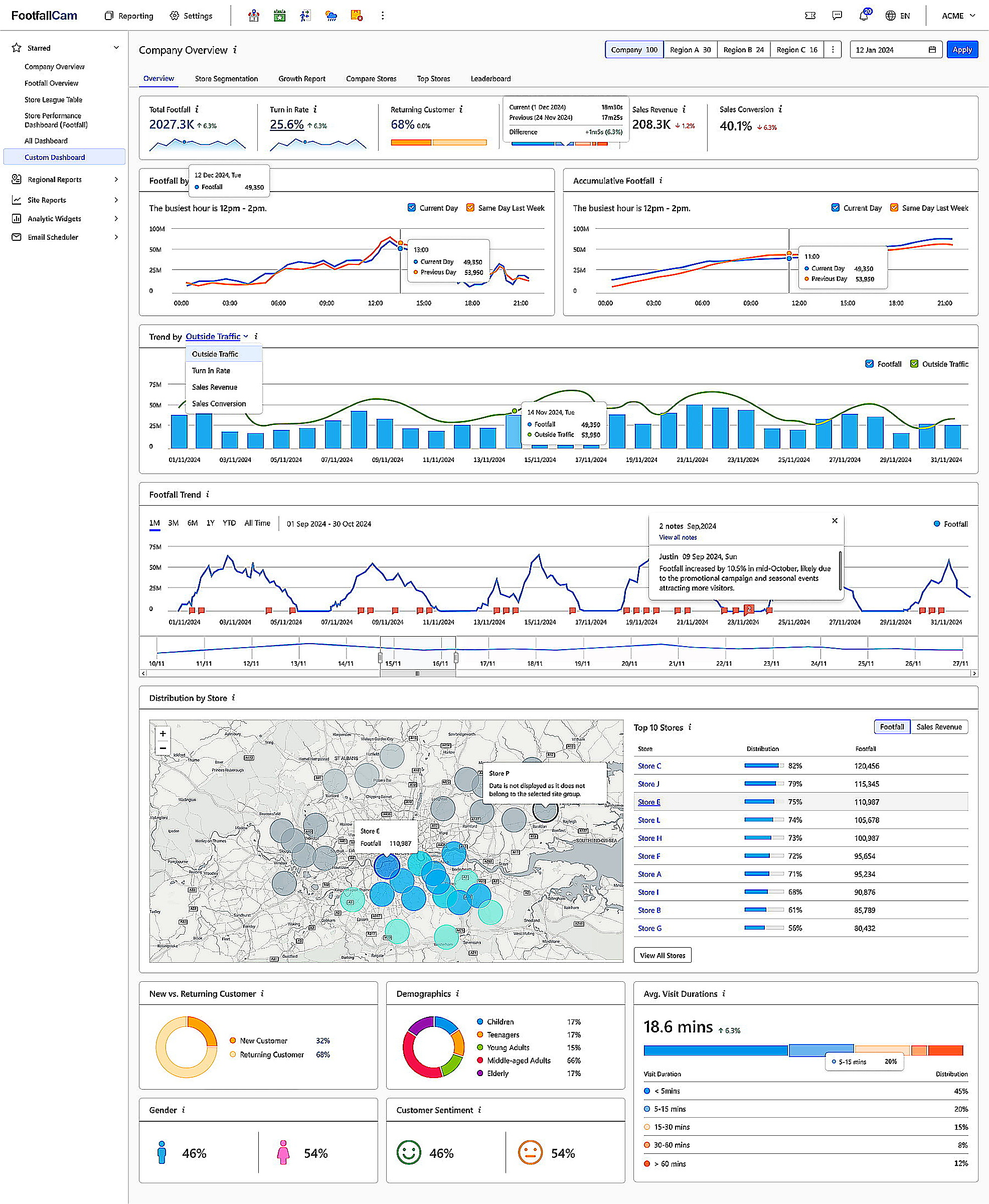Collapse the Starred sidebar section
The image size is (989, 1204).
116,48
